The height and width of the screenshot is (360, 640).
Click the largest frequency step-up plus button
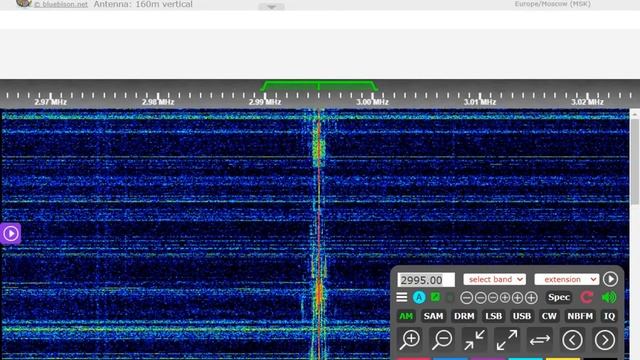[531, 298]
